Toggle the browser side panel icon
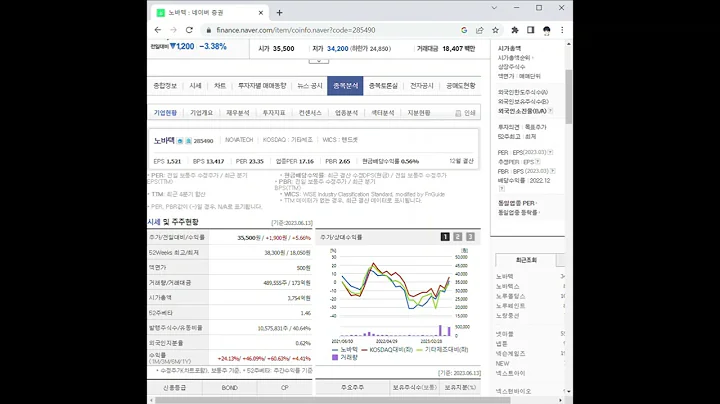This screenshot has height=404, width=720. (x=530, y=30)
